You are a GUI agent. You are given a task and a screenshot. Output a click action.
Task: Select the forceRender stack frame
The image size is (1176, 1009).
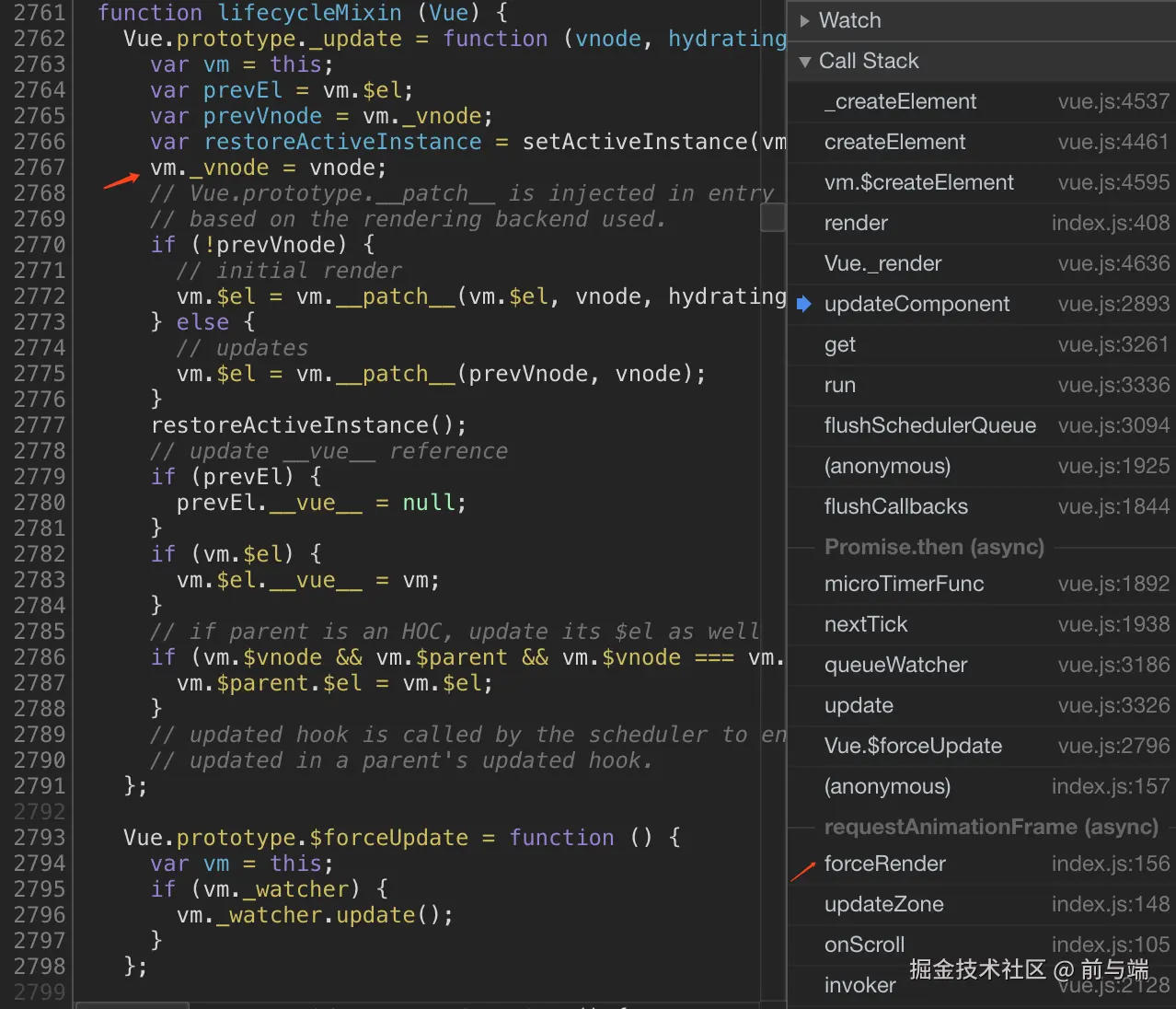coord(982,864)
